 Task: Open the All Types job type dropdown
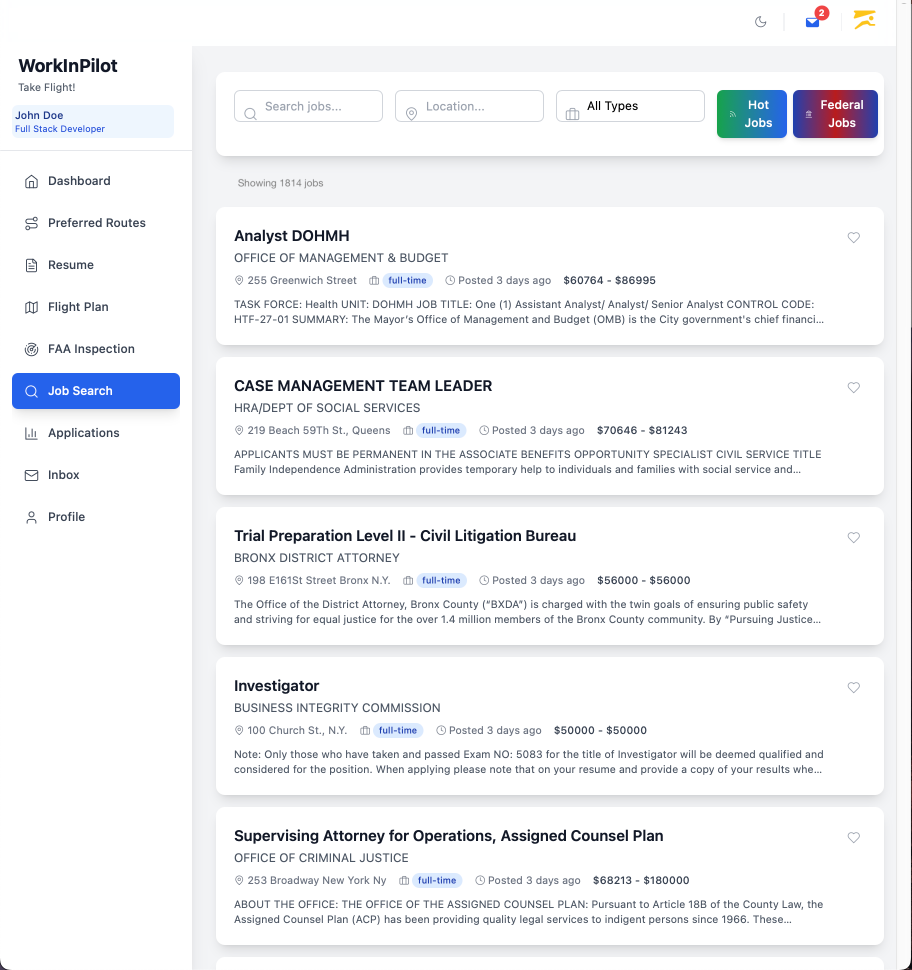630,106
